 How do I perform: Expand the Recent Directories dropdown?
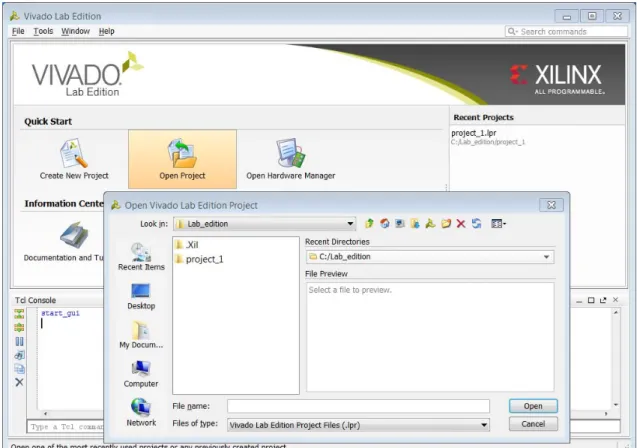pyautogui.click(x=546, y=257)
